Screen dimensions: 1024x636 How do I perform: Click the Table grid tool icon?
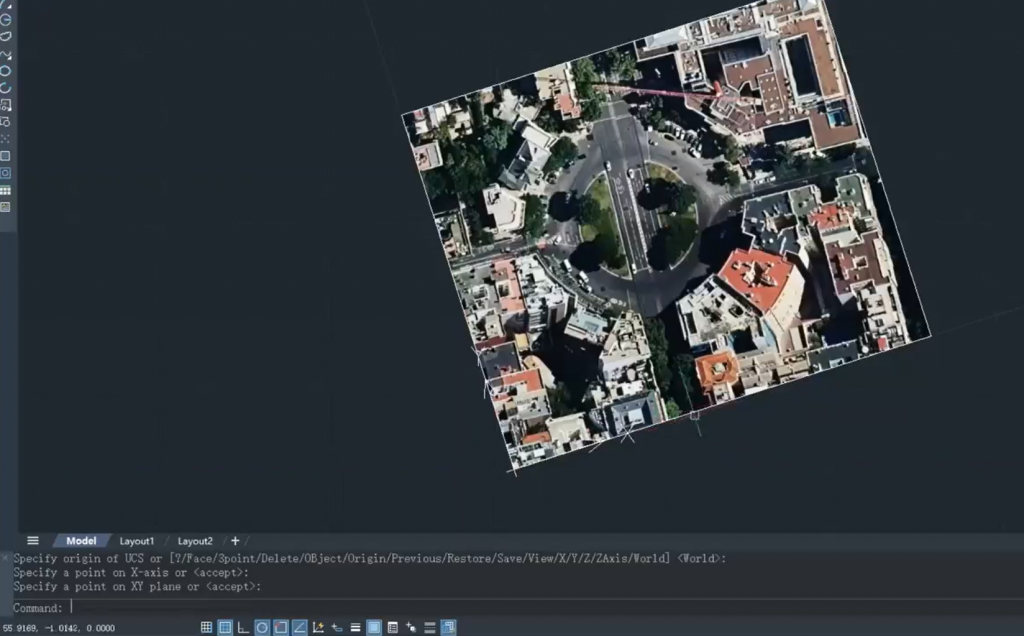5,190
